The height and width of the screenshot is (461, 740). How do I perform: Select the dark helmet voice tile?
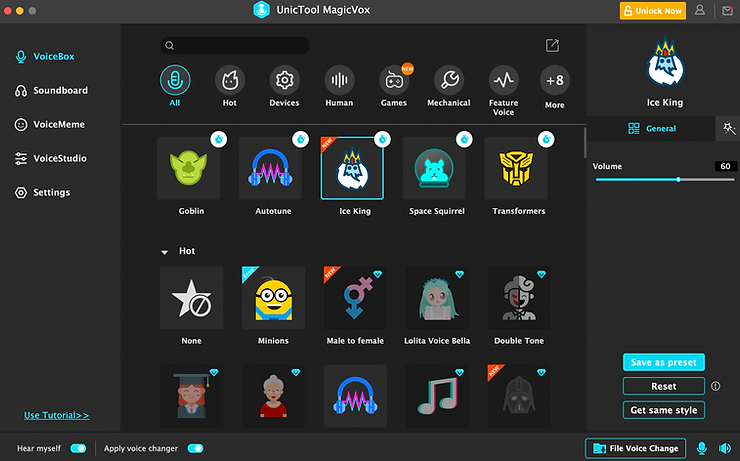coord(519,396)
